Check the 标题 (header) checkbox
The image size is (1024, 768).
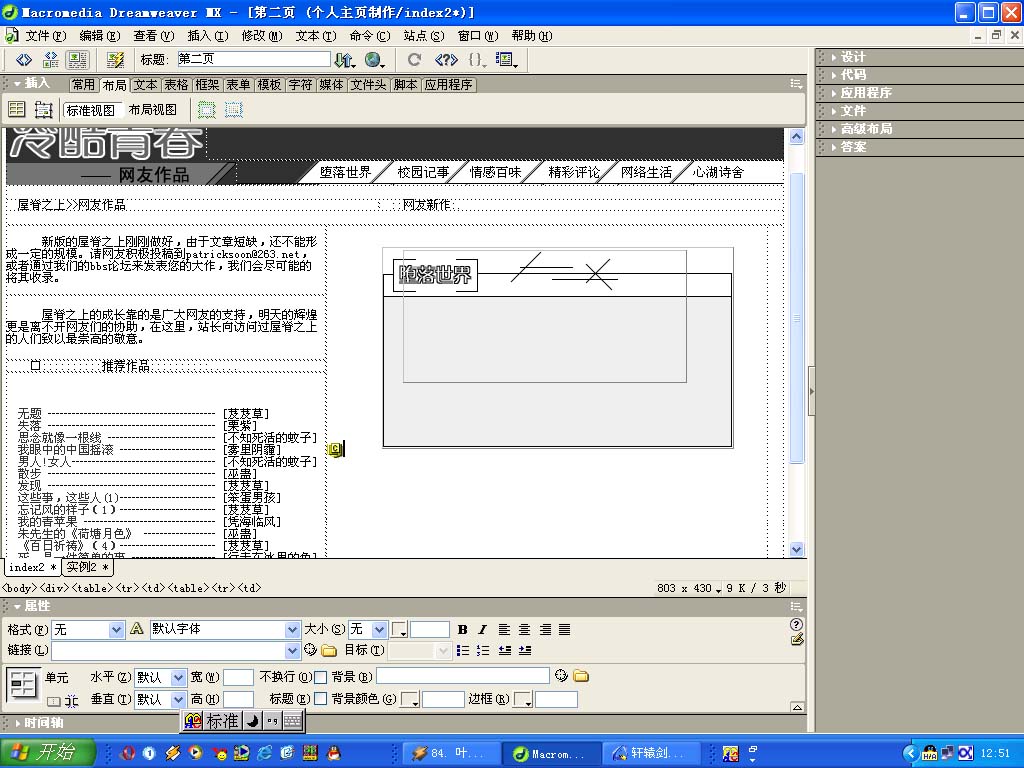pyautogui.click(x=320, y=699)
